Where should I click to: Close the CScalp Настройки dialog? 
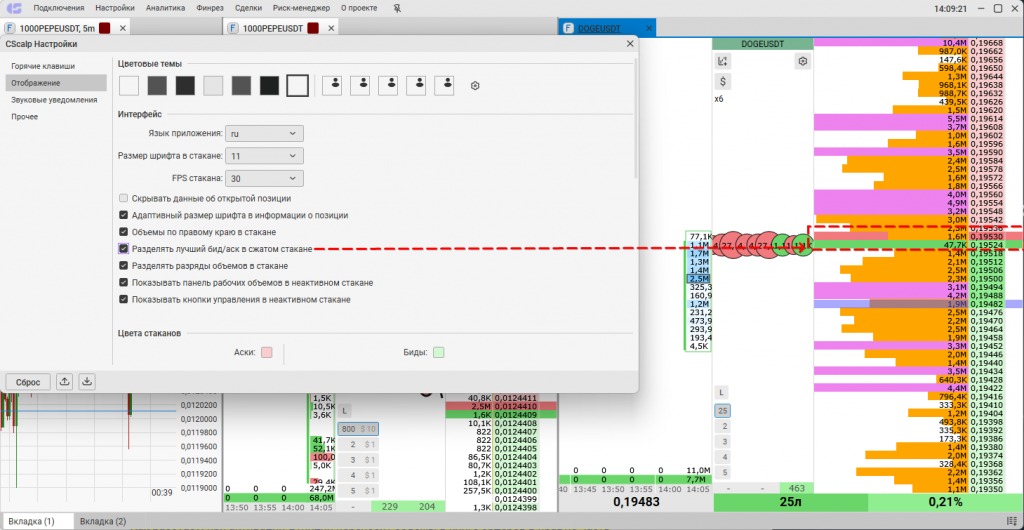click(x=630, y=44)
